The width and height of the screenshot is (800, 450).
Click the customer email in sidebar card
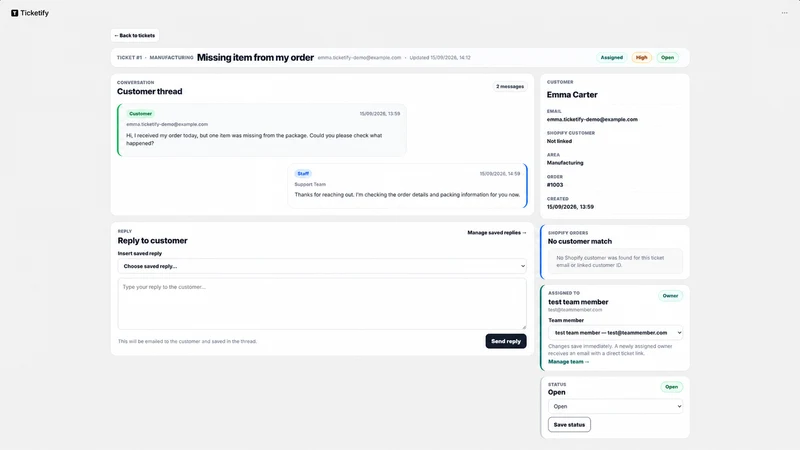592,119
